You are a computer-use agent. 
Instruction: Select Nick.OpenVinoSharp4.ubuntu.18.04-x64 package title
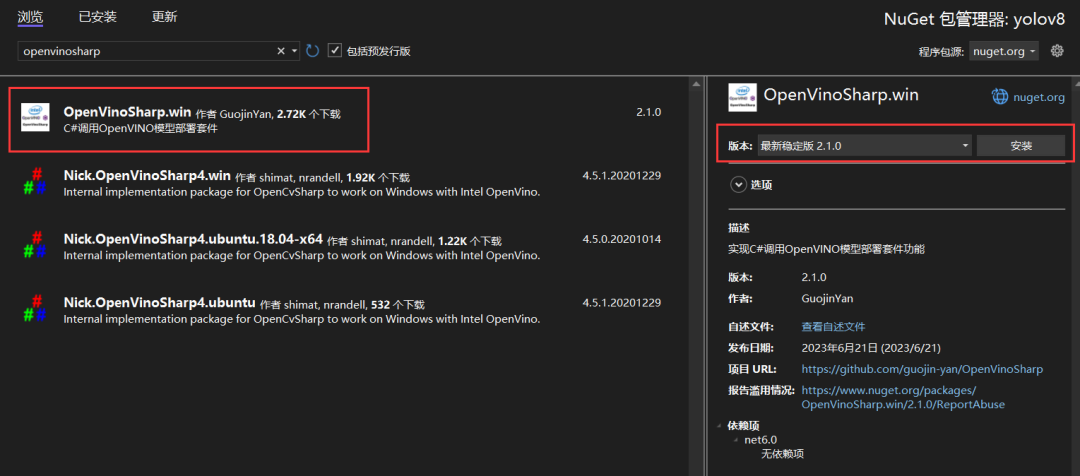click(193, 239)
